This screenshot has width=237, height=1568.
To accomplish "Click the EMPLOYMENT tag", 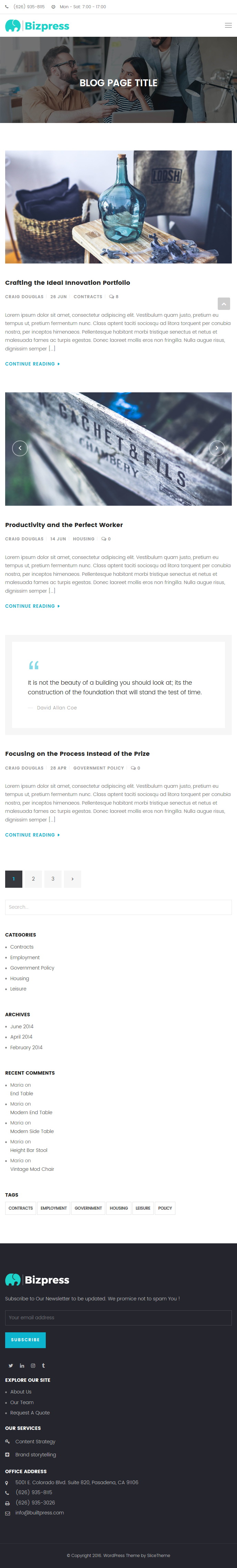I will tap(54, 1208).
